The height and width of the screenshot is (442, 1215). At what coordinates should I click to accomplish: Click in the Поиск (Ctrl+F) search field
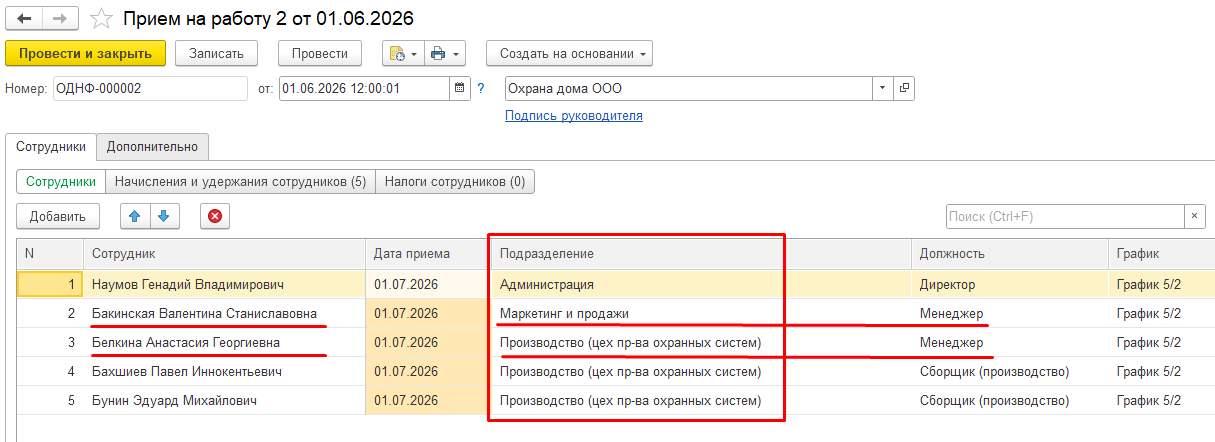click(1065, 216)
